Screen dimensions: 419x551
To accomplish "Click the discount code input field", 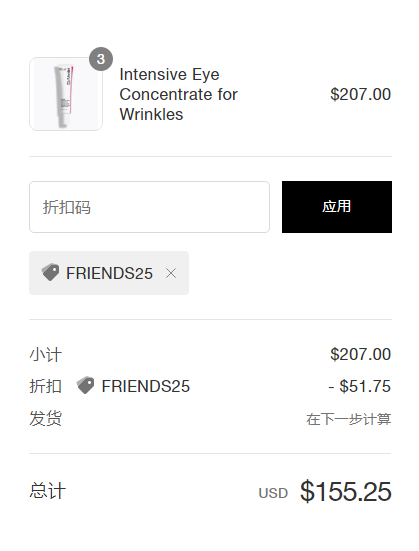I will click(x=149, y=207).
